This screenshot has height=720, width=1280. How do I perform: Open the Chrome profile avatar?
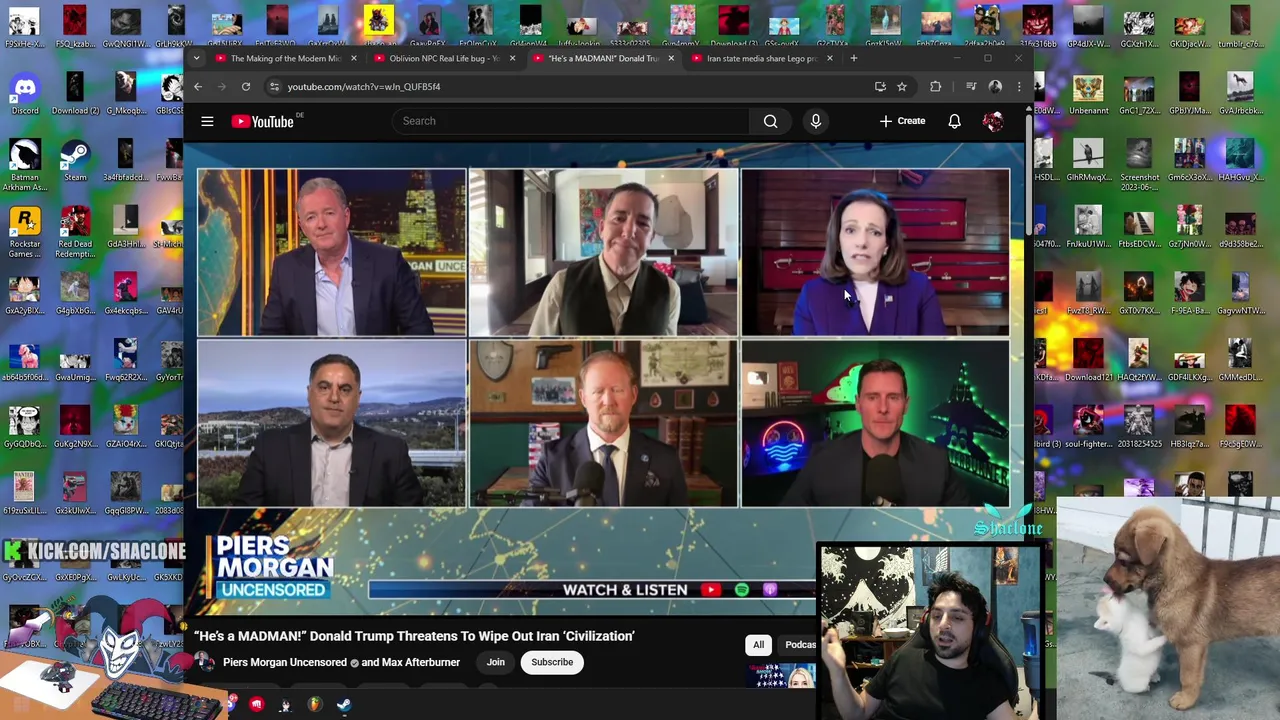(x=995, y=87)
